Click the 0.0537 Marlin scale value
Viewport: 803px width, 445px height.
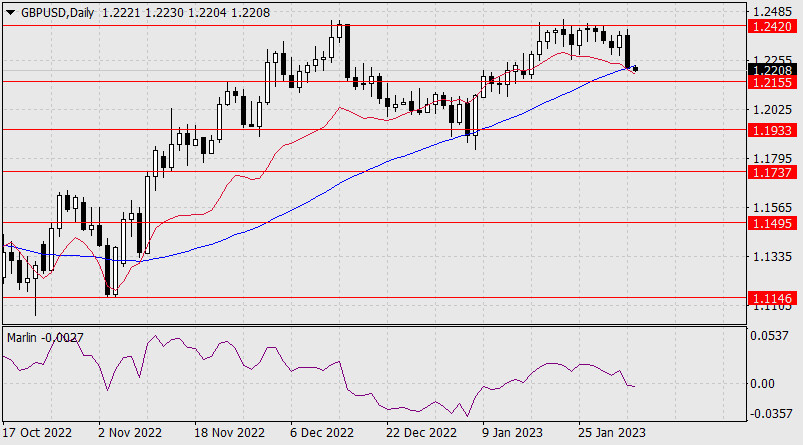(x=769, y=336)
